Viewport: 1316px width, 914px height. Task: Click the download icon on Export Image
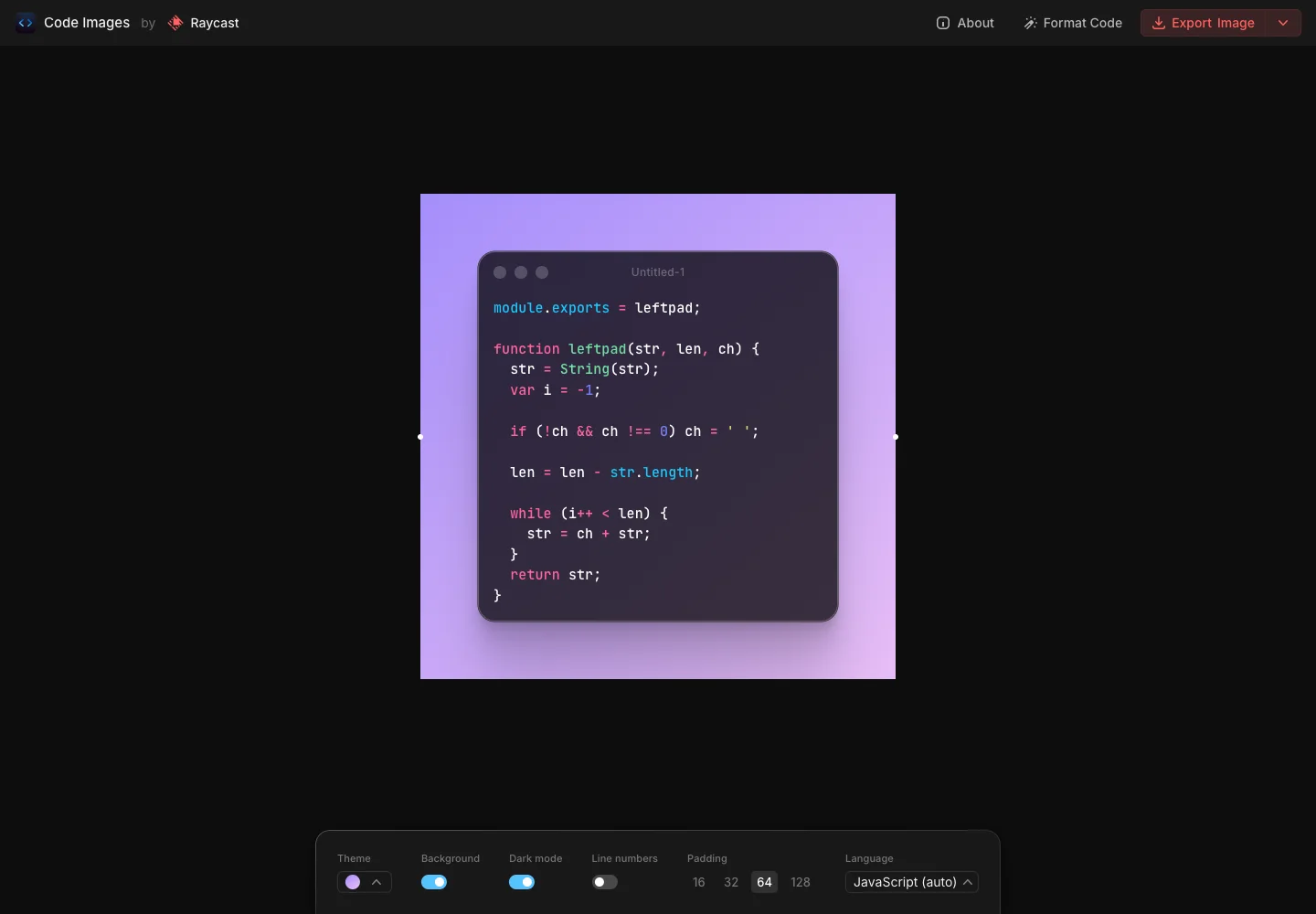(1158, 23)
